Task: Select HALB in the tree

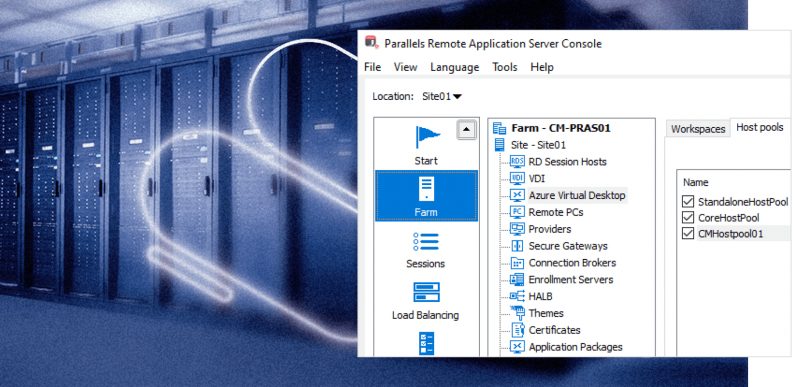Action: tap(540, 296)
